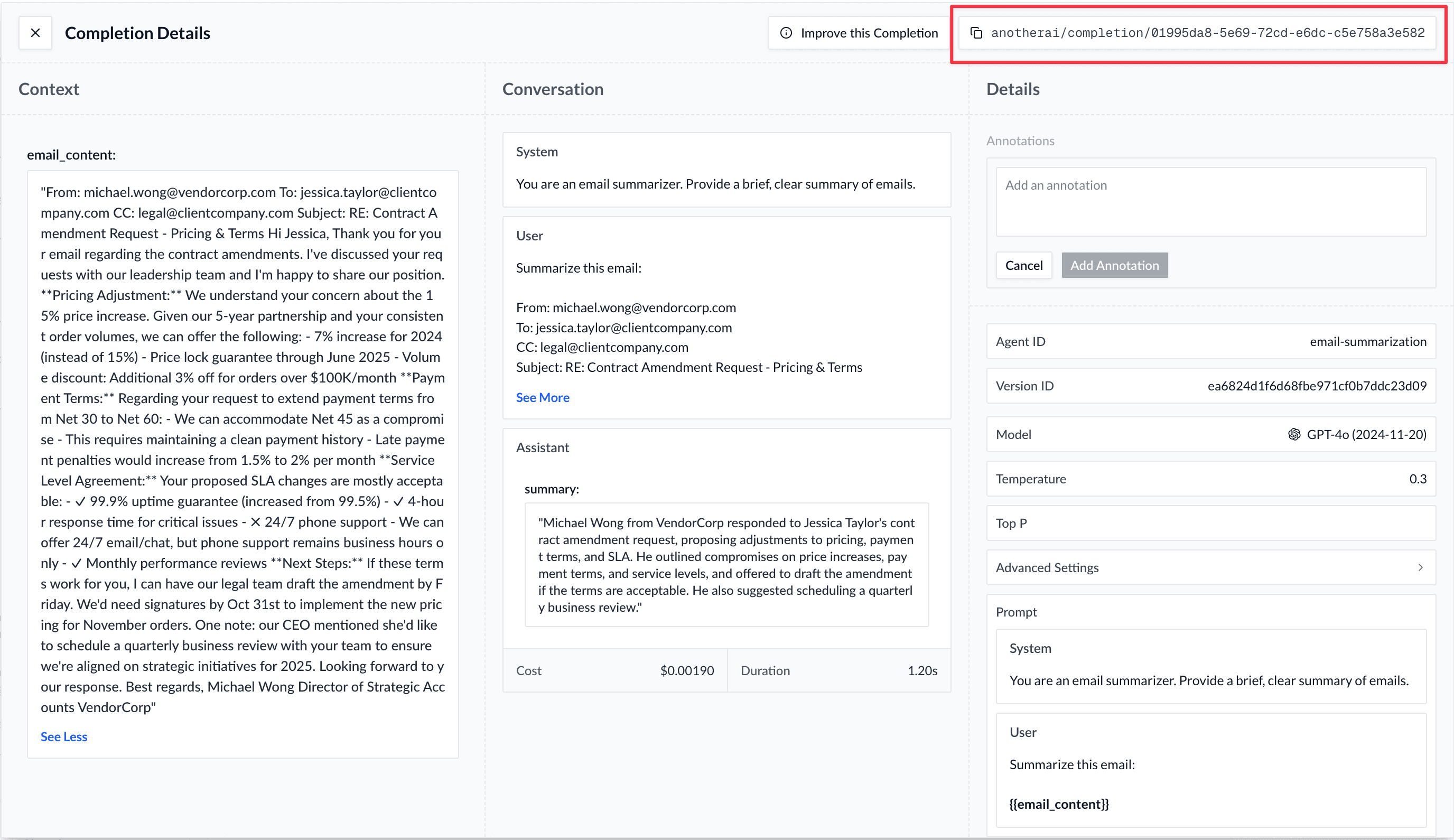
Task: Click the Temperature 0.3 row
Action: pyautogui.click(x=1210, y=479)
